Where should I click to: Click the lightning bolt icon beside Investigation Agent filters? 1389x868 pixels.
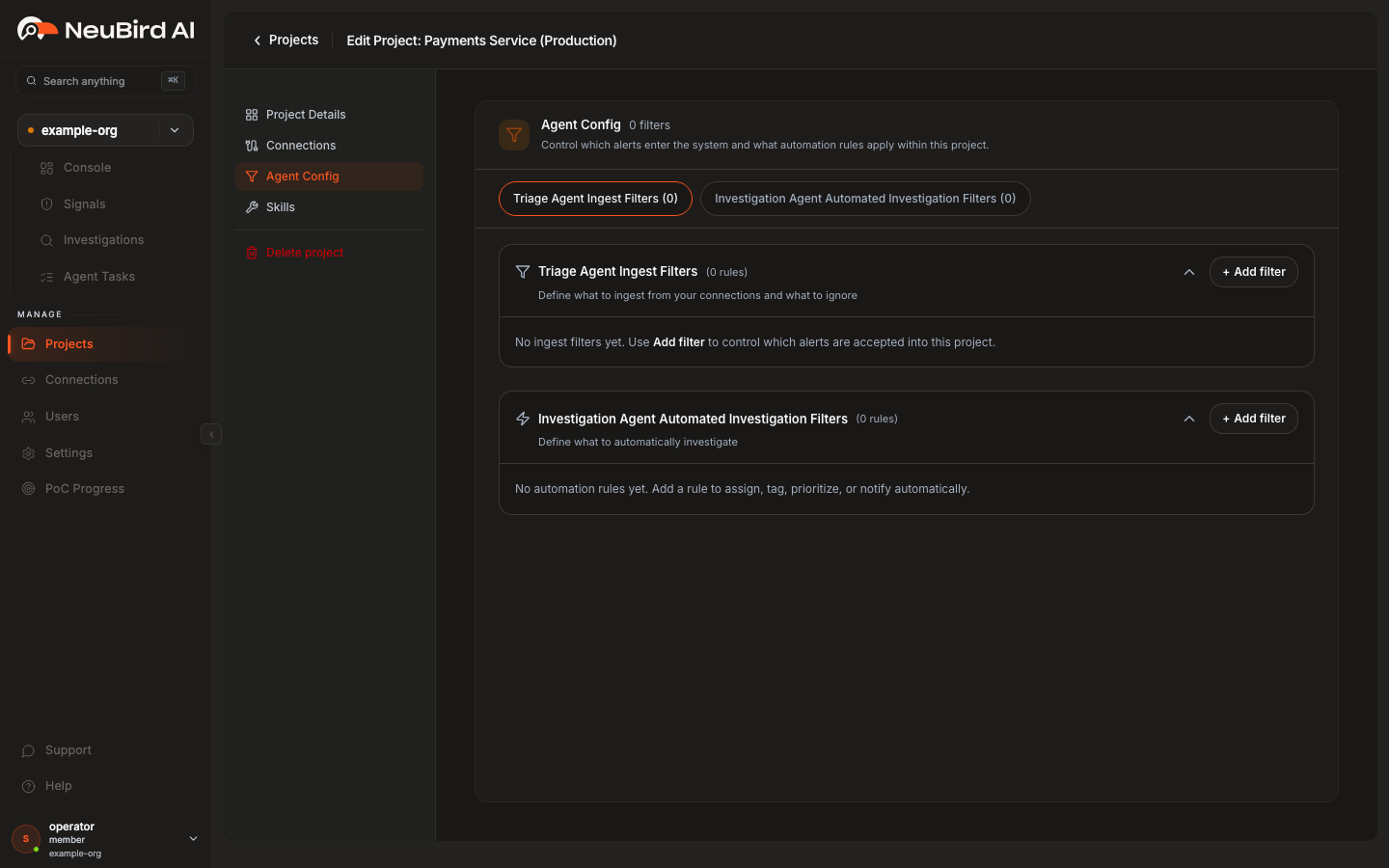523,419
